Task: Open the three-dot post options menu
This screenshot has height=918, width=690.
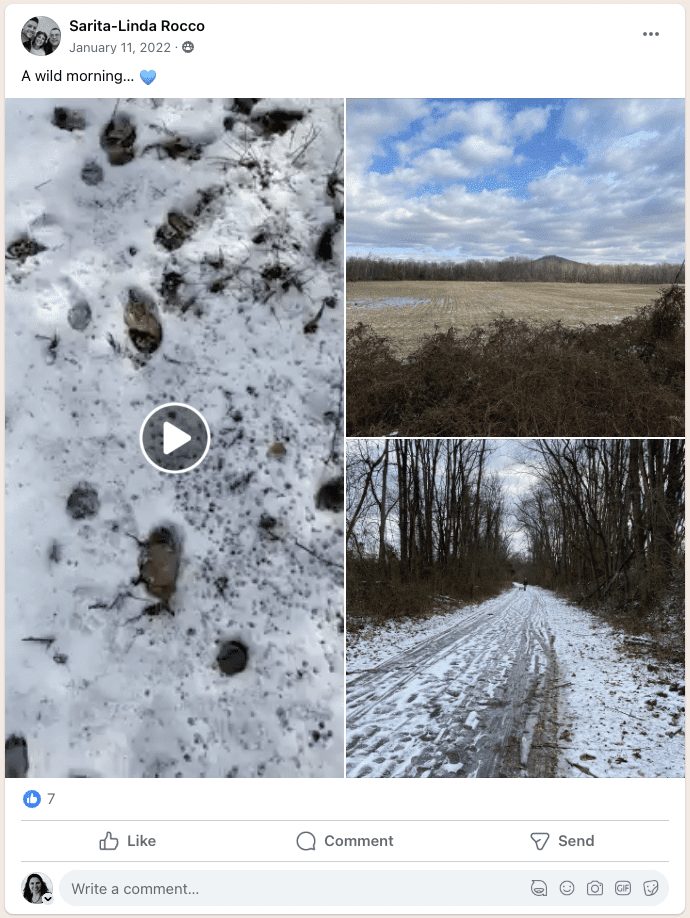Action: coord(651,34)
